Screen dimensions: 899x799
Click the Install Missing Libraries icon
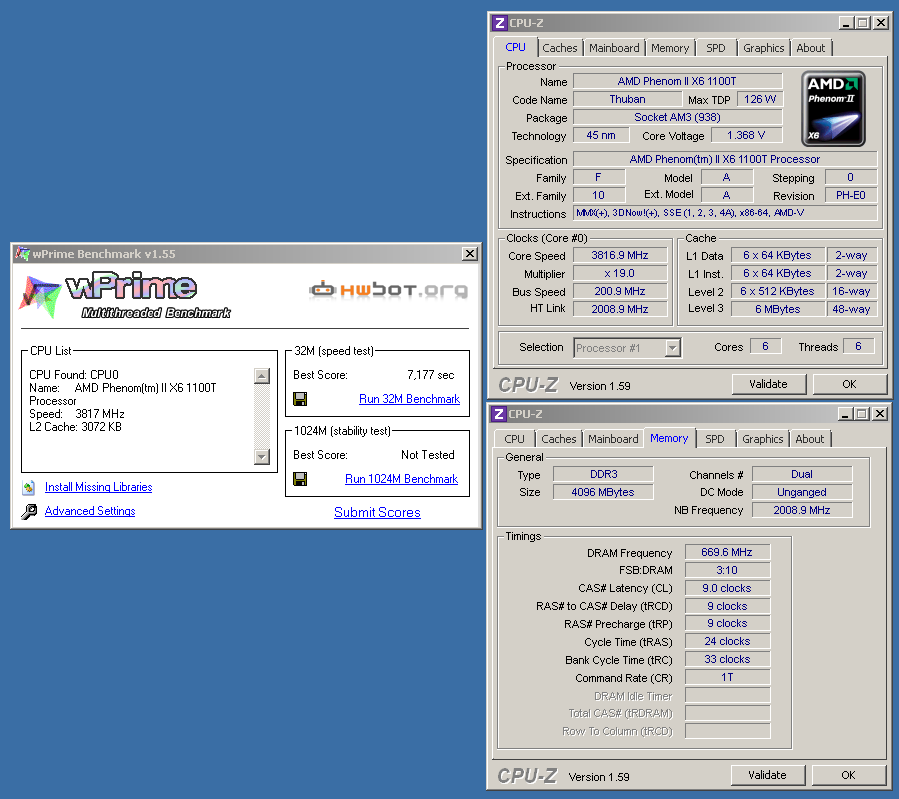[29, 487]
